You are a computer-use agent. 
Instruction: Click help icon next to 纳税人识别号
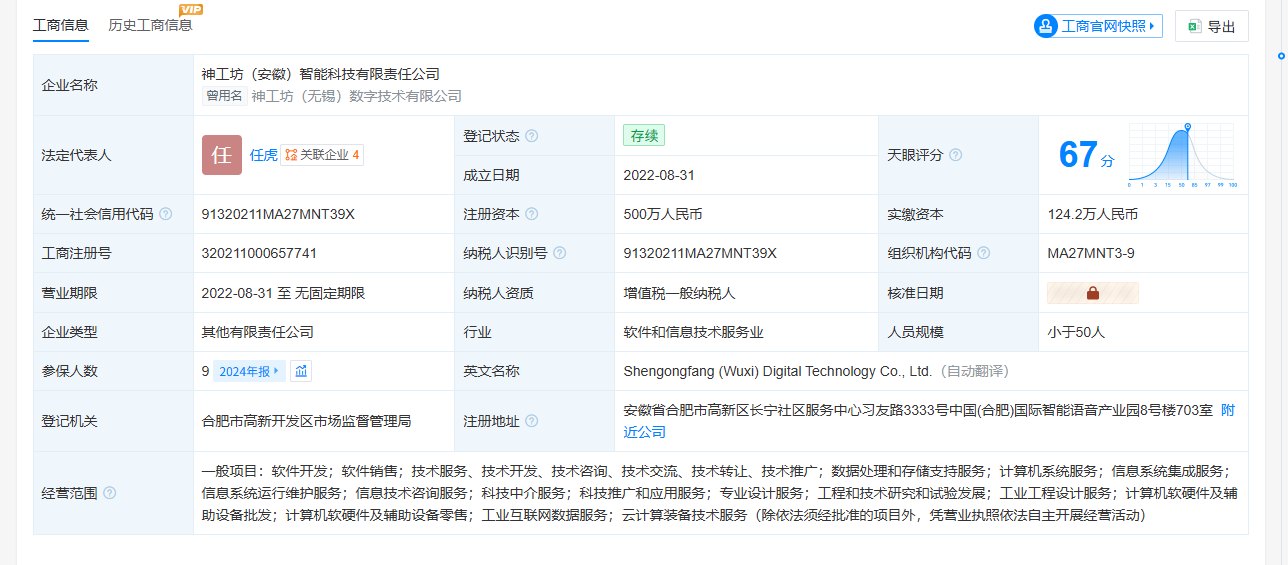click(x=560, y=253)
